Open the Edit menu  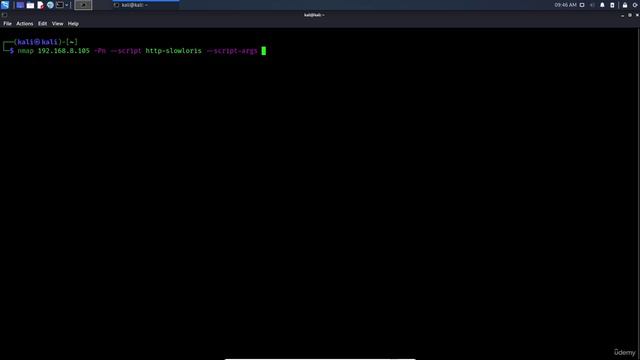42,24
